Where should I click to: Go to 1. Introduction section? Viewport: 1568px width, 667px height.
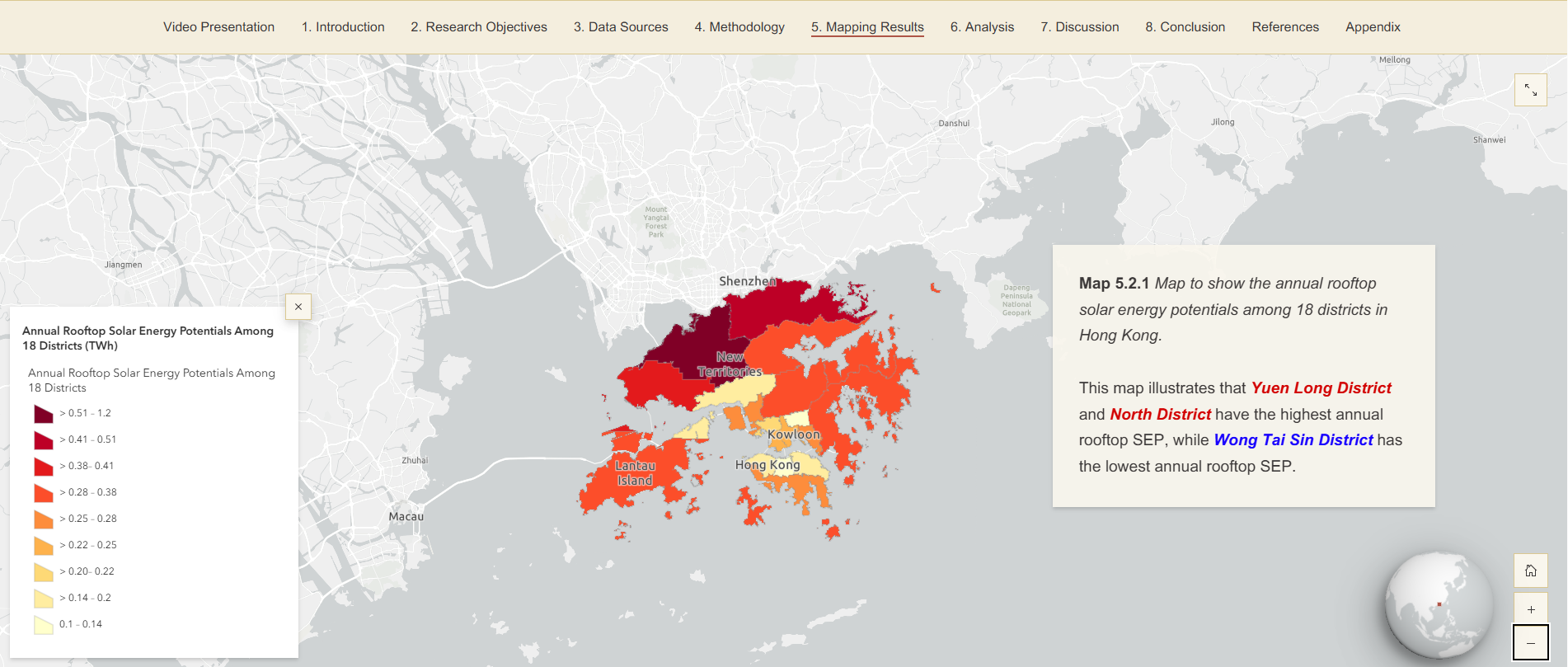tap(343, 27)
